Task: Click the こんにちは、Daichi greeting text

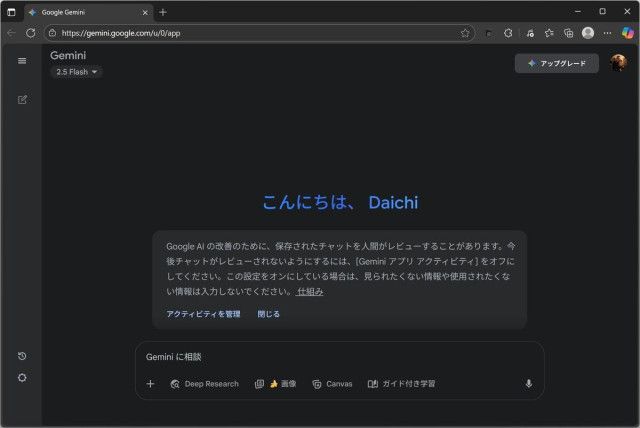Action: point(340,202)
